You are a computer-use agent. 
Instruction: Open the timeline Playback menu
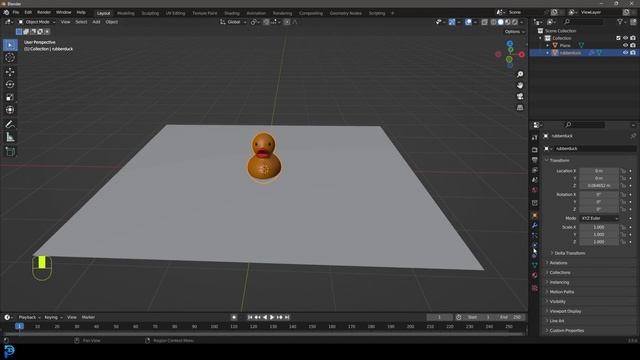29,317
